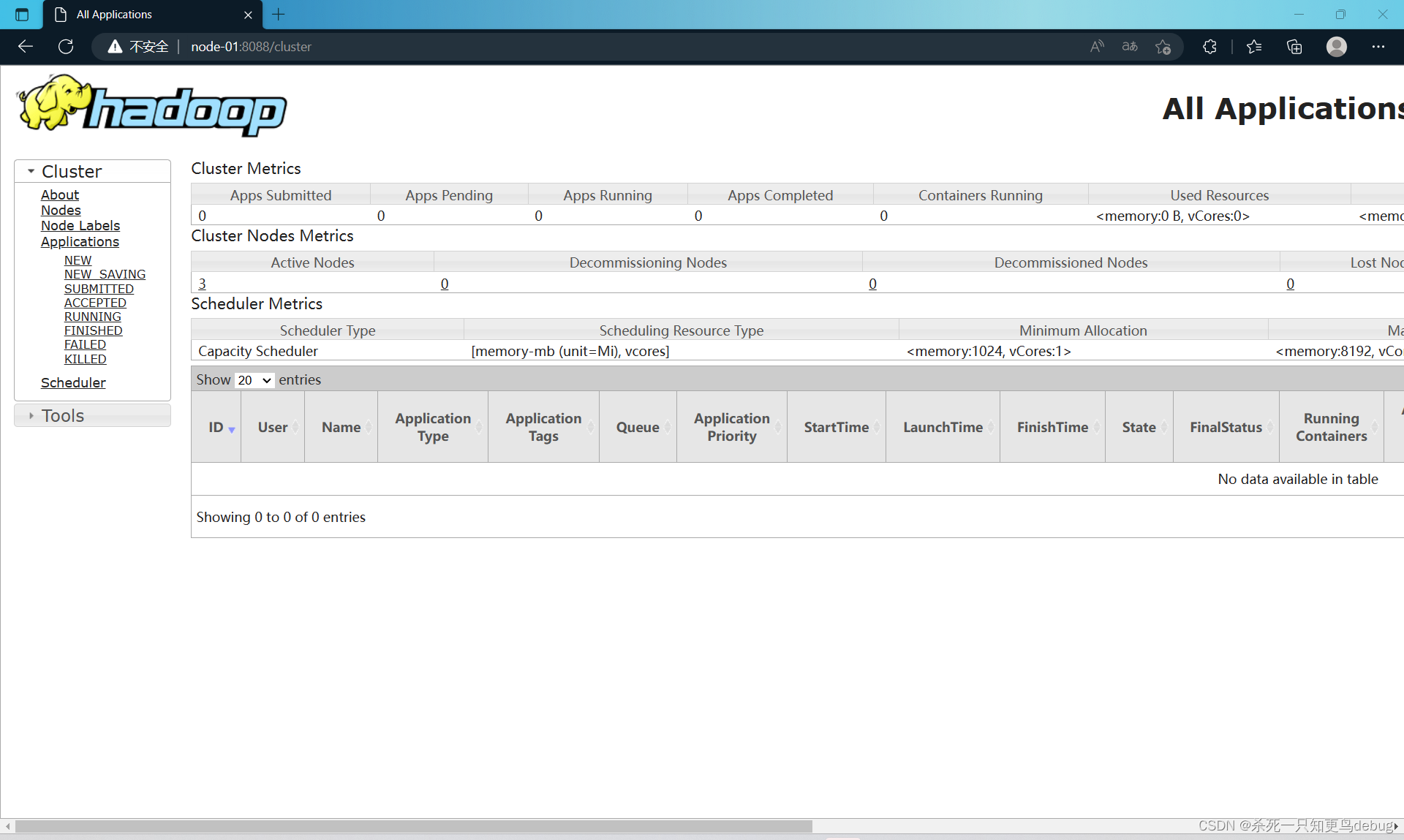
Task: Expand the Tools sidebar section
Action: tap(31, 415)
